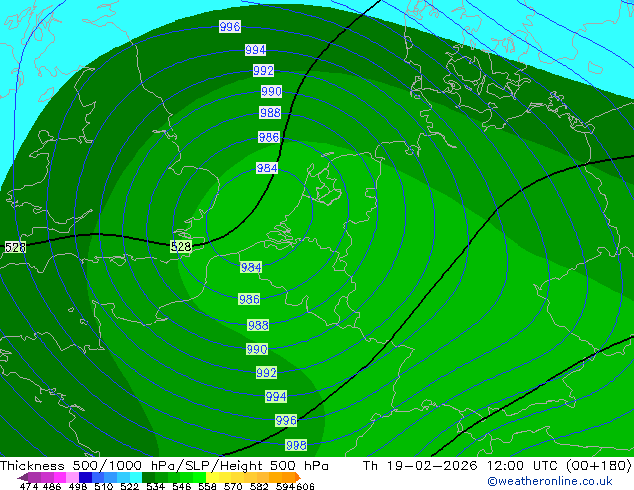
Task: Click the darkest green legend swatch above 534
Action: pos(149,477)
